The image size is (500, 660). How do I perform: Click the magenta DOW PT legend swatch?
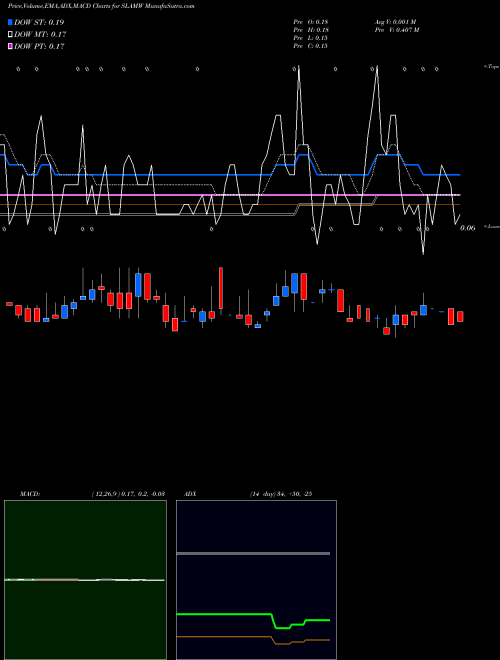point(10,46)
